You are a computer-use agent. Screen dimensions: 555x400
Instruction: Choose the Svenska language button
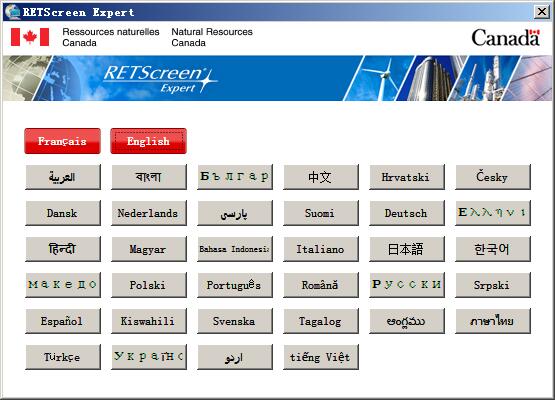pos(235,321)
